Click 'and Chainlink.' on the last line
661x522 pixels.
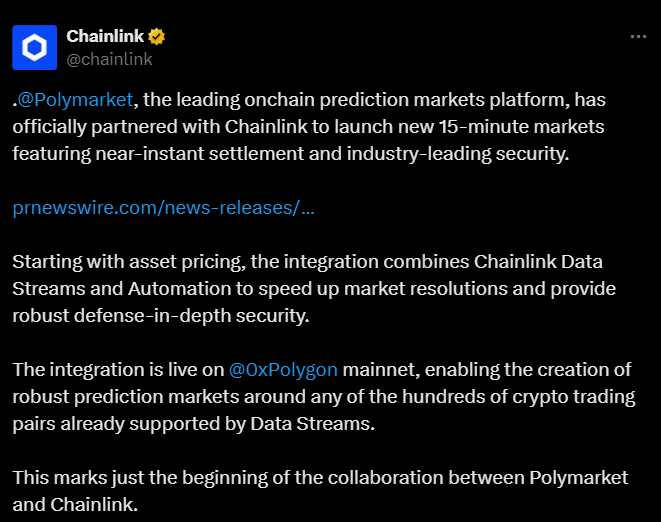click(75, 505)
